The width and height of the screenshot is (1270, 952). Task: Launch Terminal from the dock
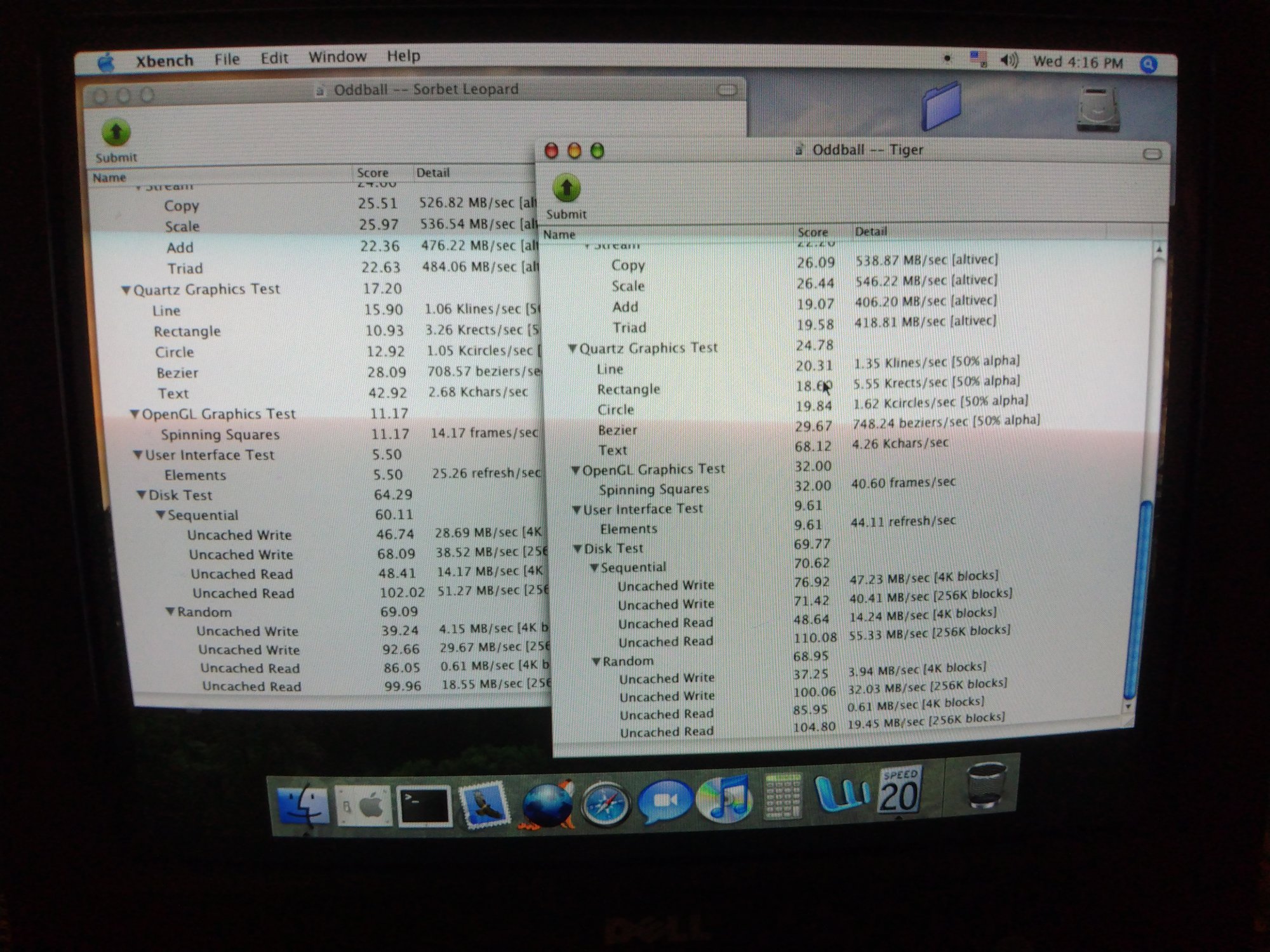click(424, 805)
